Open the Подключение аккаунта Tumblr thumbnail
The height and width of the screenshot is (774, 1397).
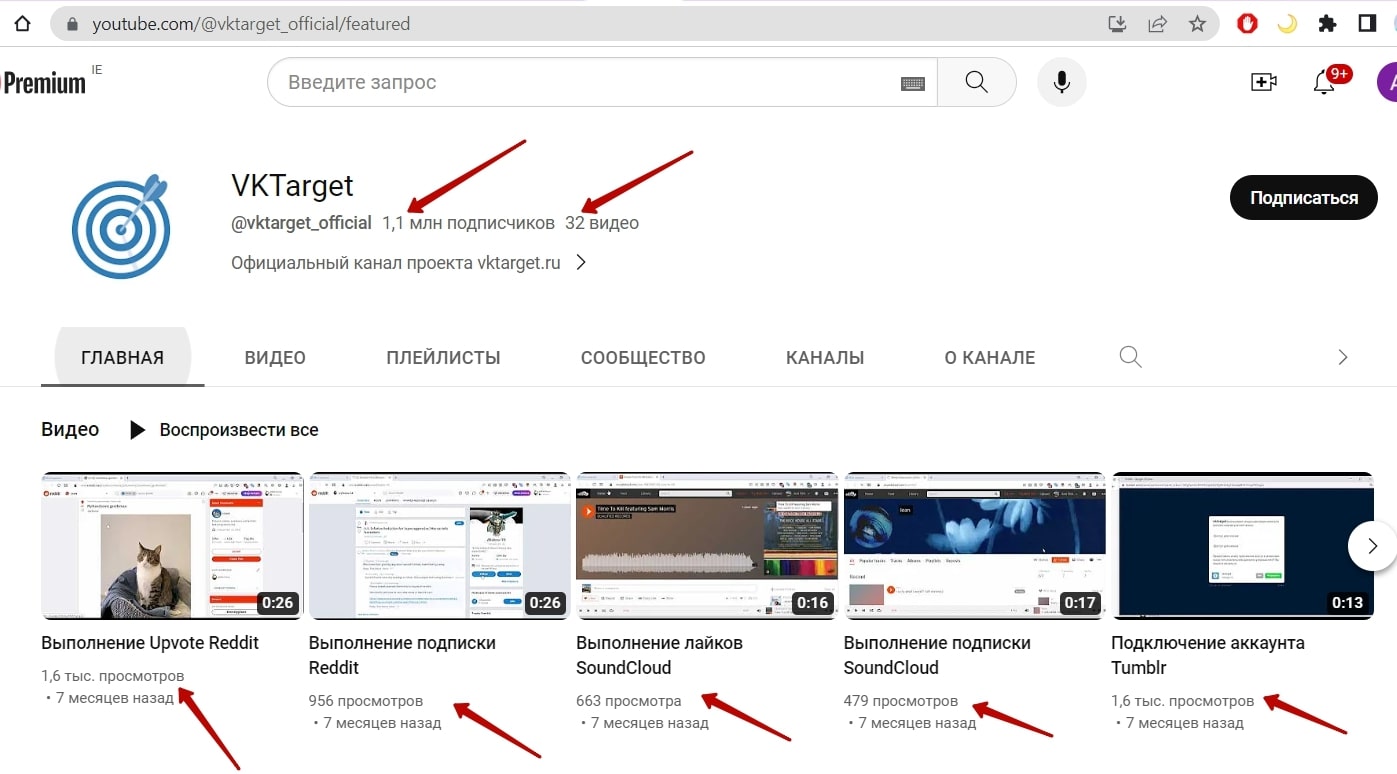(x=1242, y=546)
